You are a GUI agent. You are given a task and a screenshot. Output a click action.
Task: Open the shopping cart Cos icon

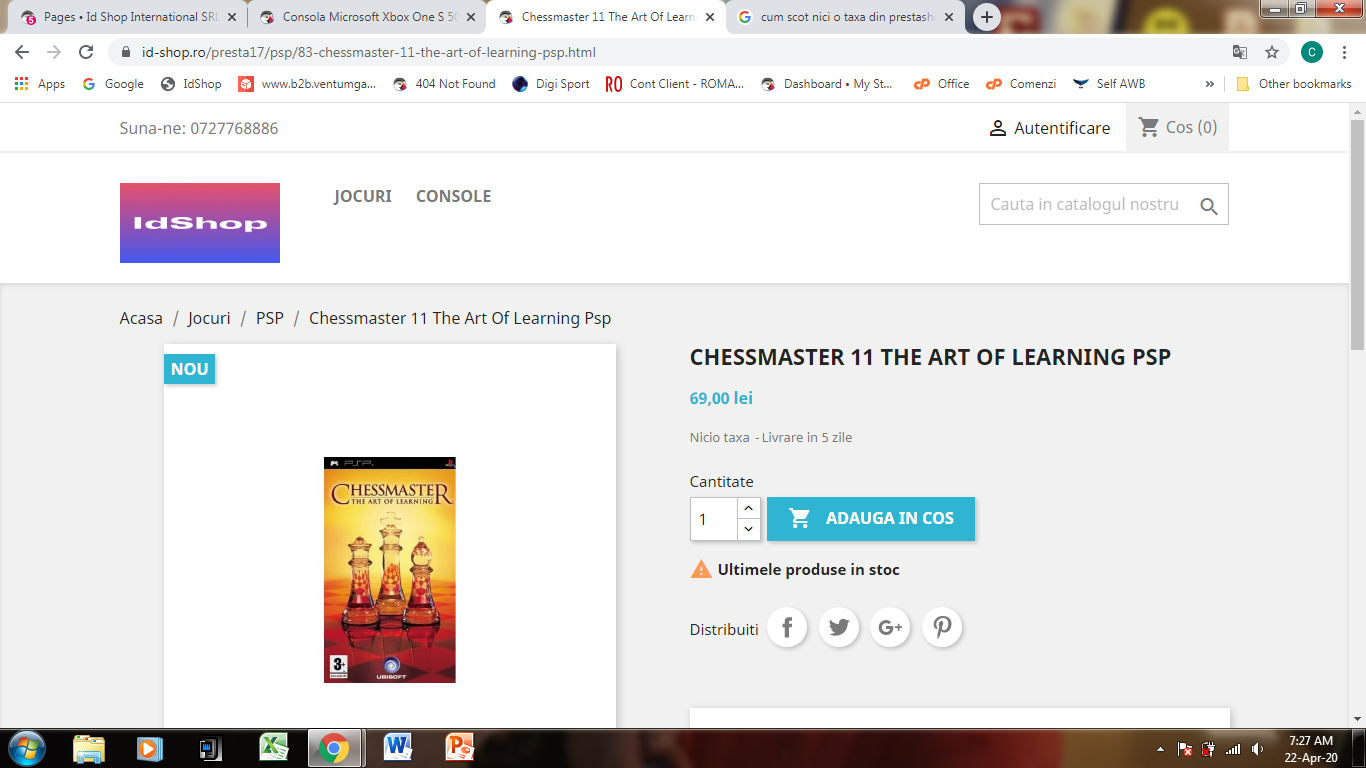click(1149, 127)
